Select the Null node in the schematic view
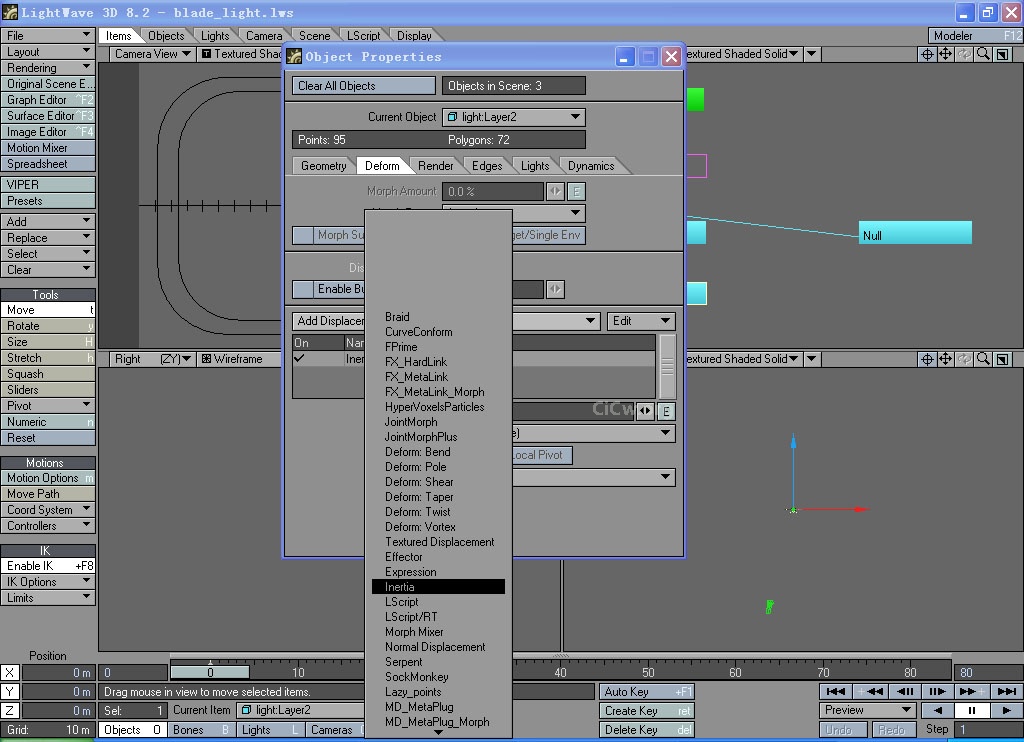Viewport: 1024px width, 742px height. pos(915,233)
